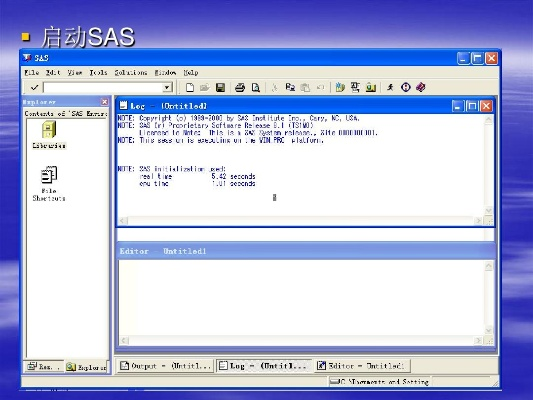Click the Save diskette toolbar icon
This screenshot has width=533, height=400.
(x=220, y=87)
